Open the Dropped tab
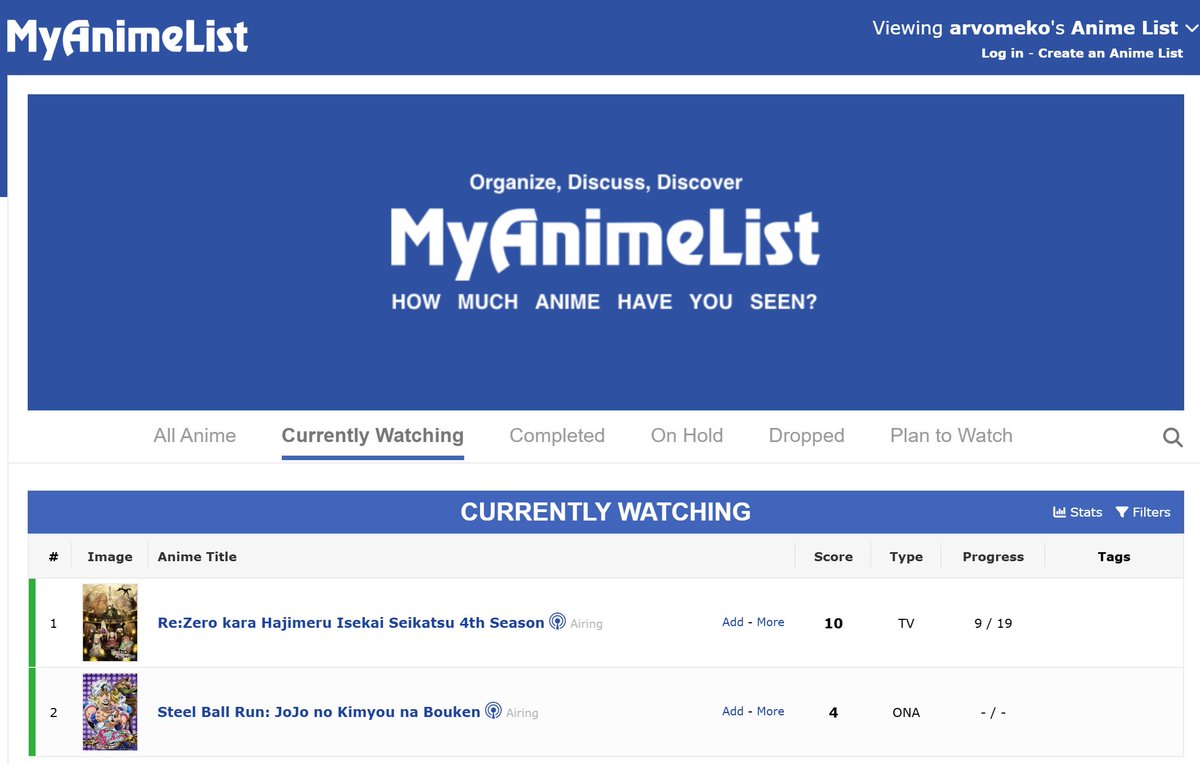The width and height of the screenshot is (1200, 765). [807, 436]
